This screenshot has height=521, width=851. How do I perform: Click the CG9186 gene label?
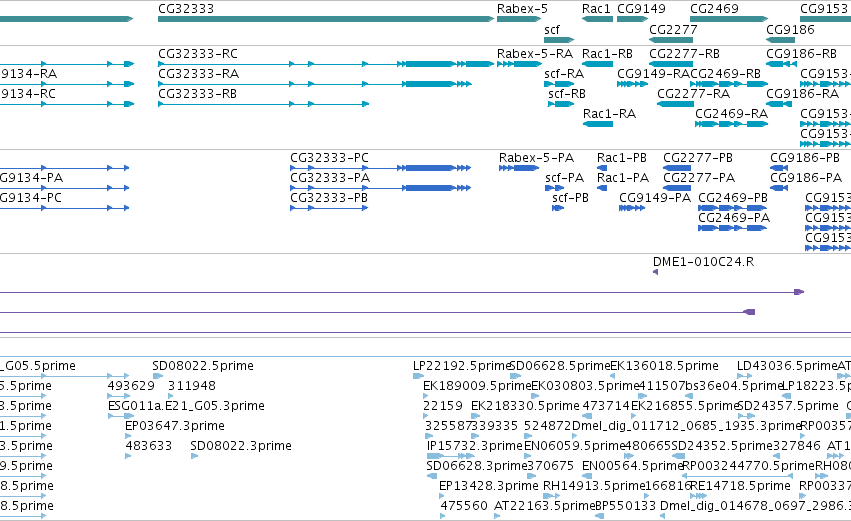790,30
